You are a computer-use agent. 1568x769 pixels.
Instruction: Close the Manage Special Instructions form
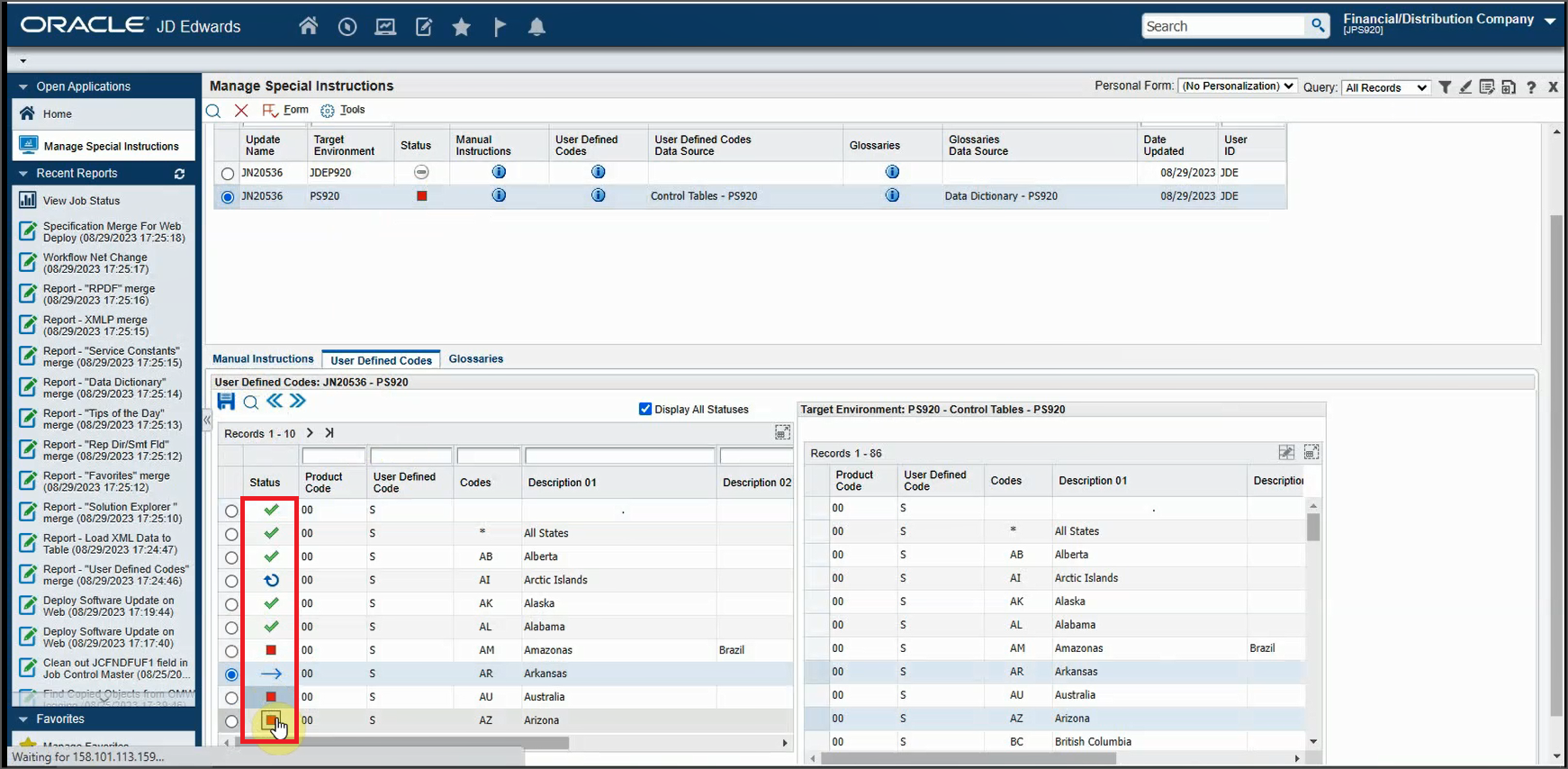point(1553,87)
